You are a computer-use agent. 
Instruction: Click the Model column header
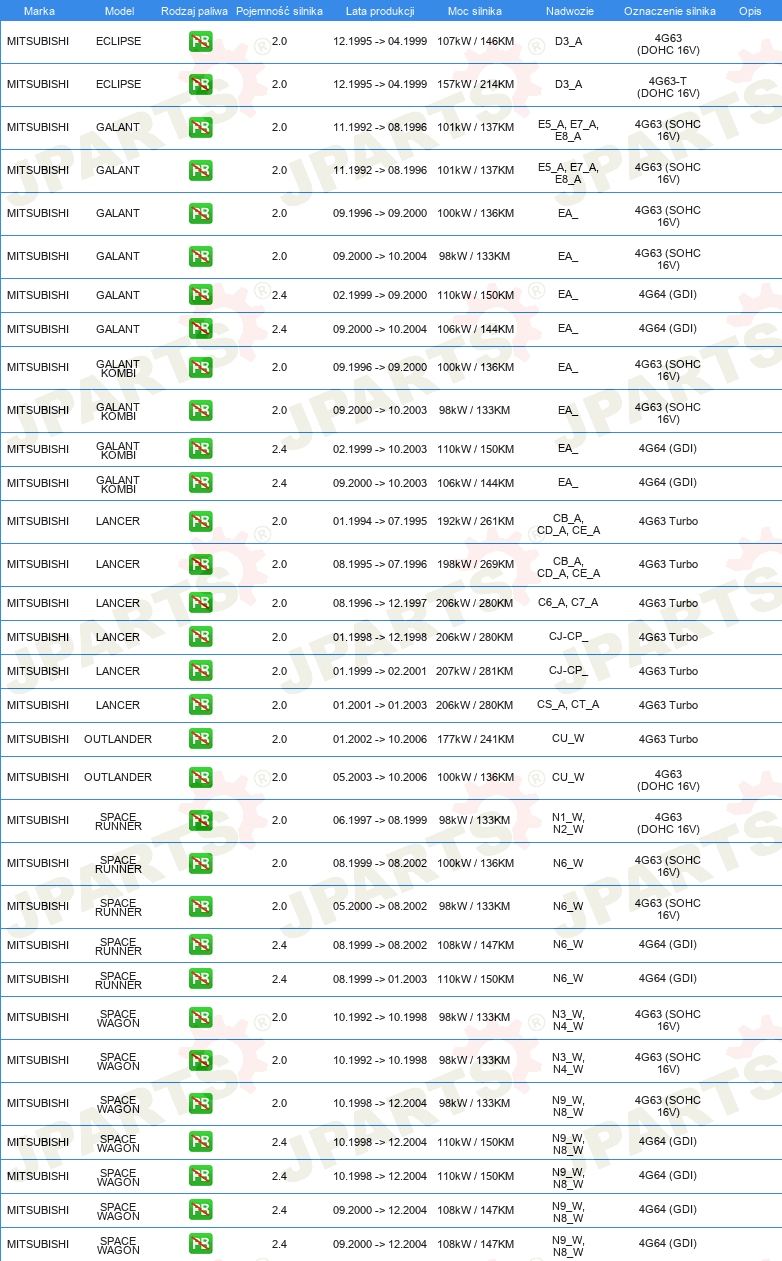pos(118,11)
